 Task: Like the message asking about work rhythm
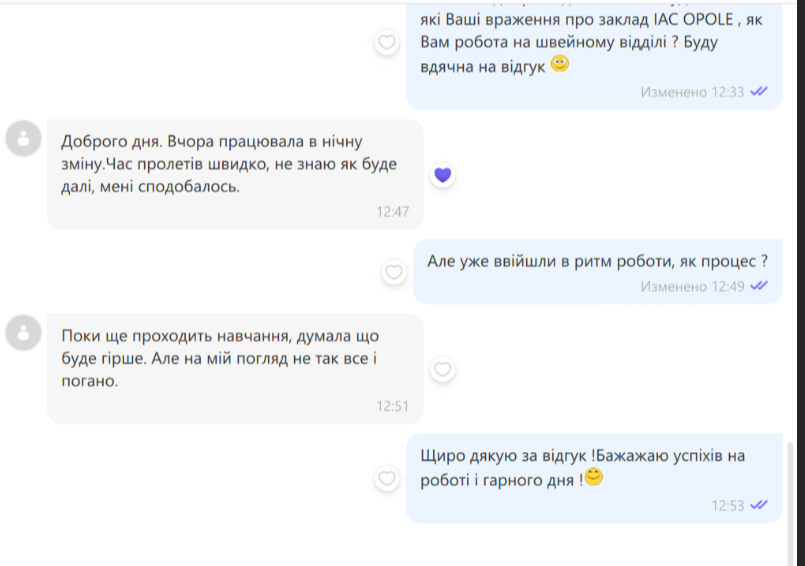394,272
